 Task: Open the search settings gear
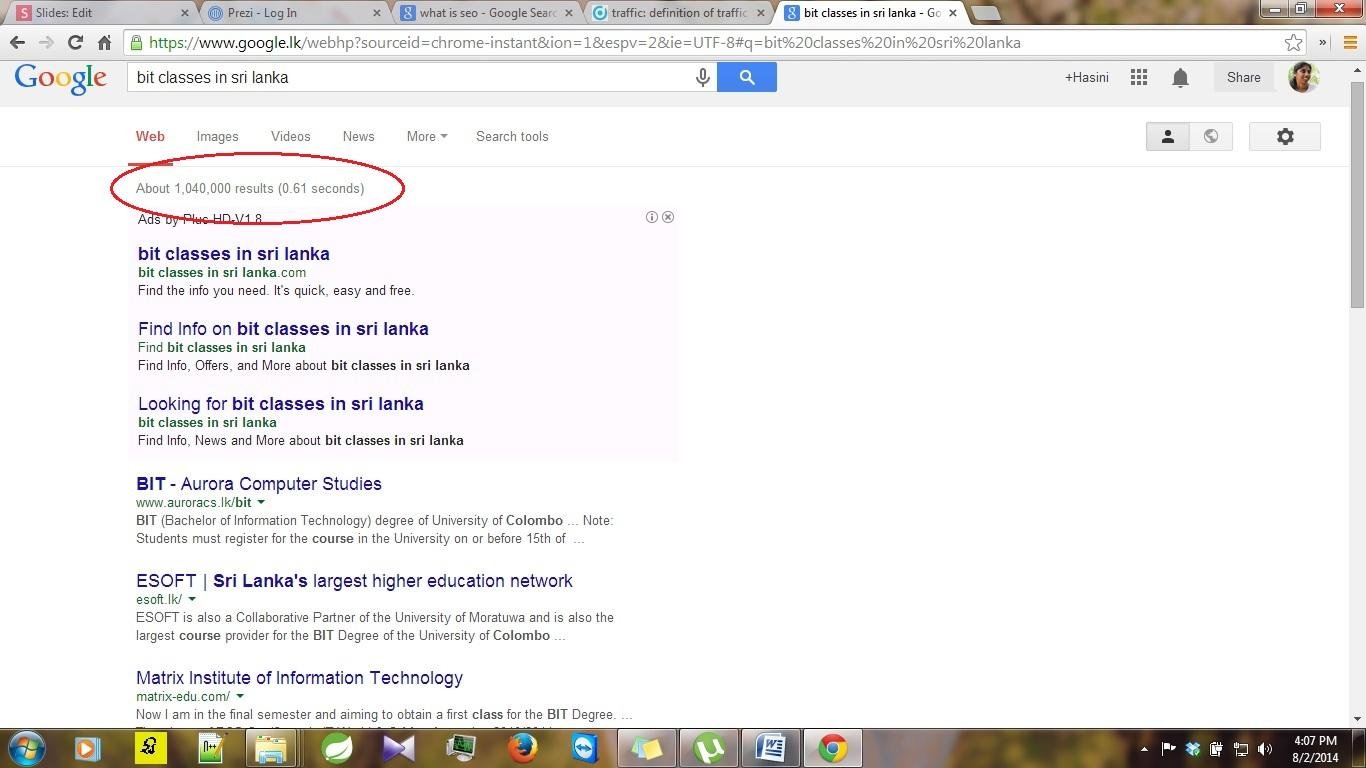pyautogui.click(x=1285, y=136)
